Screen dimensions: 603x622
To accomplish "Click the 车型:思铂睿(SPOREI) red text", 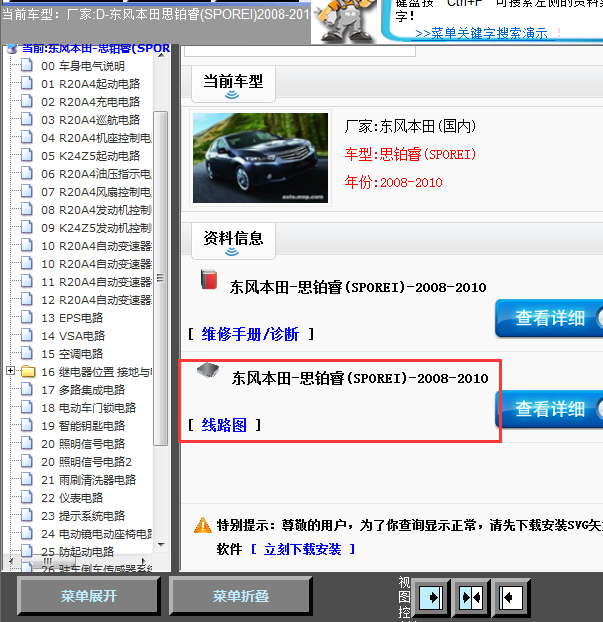I will click(410, 154).
